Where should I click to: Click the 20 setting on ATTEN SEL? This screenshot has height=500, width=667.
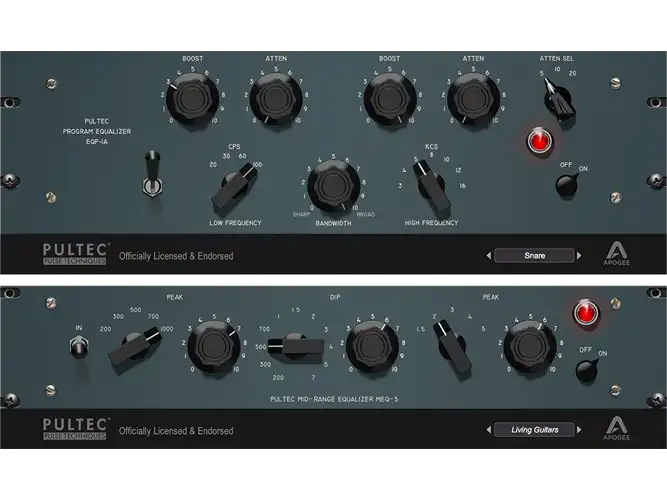[x=573, y=73]
